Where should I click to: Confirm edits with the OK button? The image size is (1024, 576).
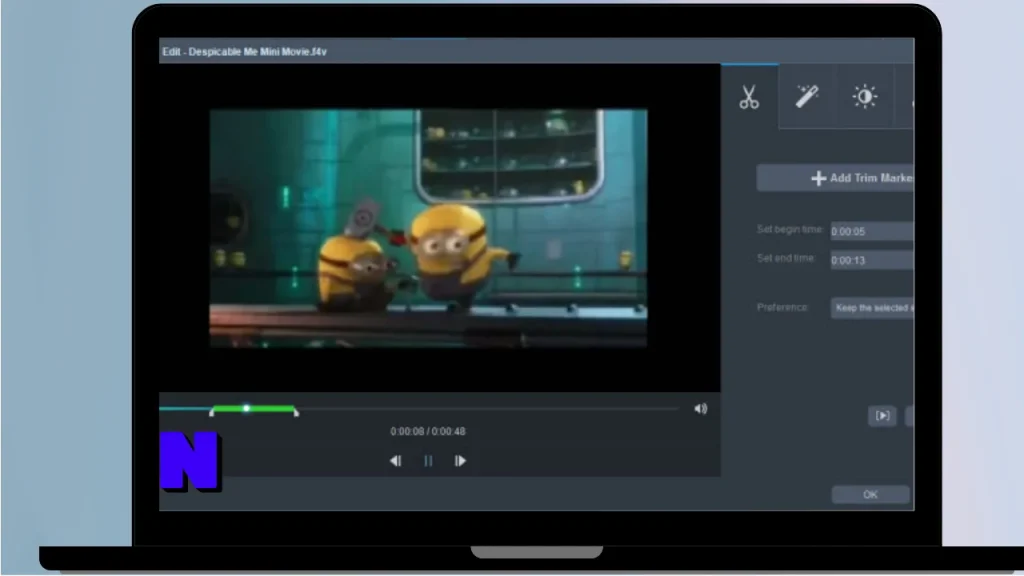click(x=870, y=494)
